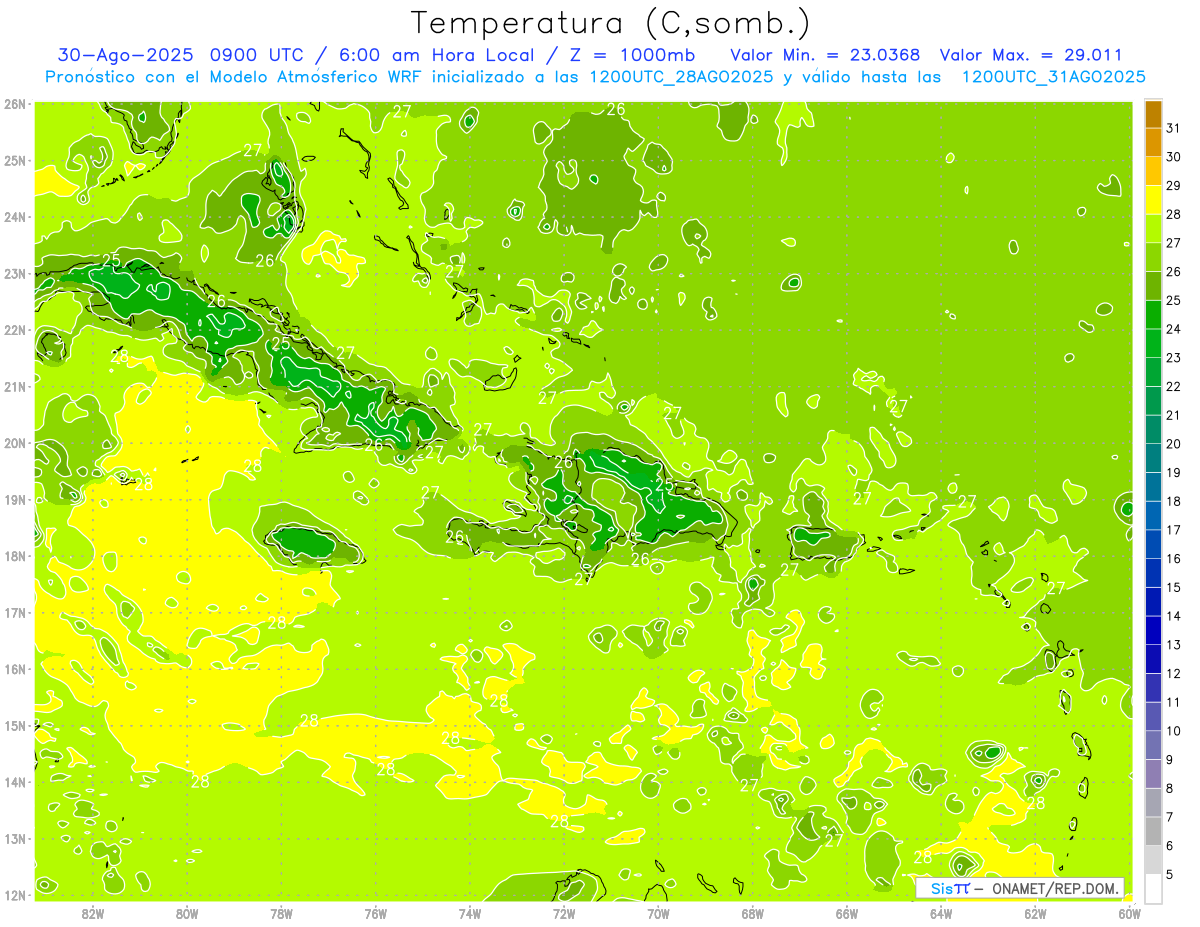Click the '17' label on the color scale
Screen dimensions: 1200x927
(x=1173, y=530)
